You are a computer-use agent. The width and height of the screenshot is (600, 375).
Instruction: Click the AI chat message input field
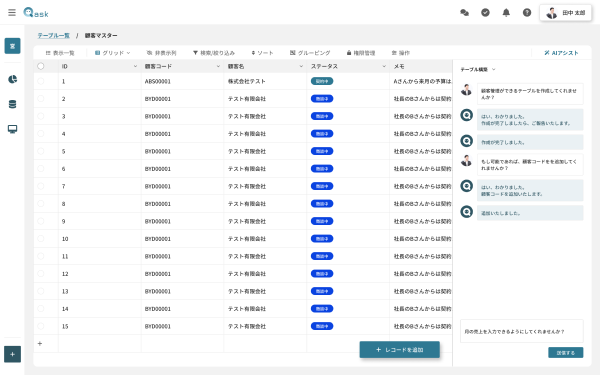[x=522, y=331]
